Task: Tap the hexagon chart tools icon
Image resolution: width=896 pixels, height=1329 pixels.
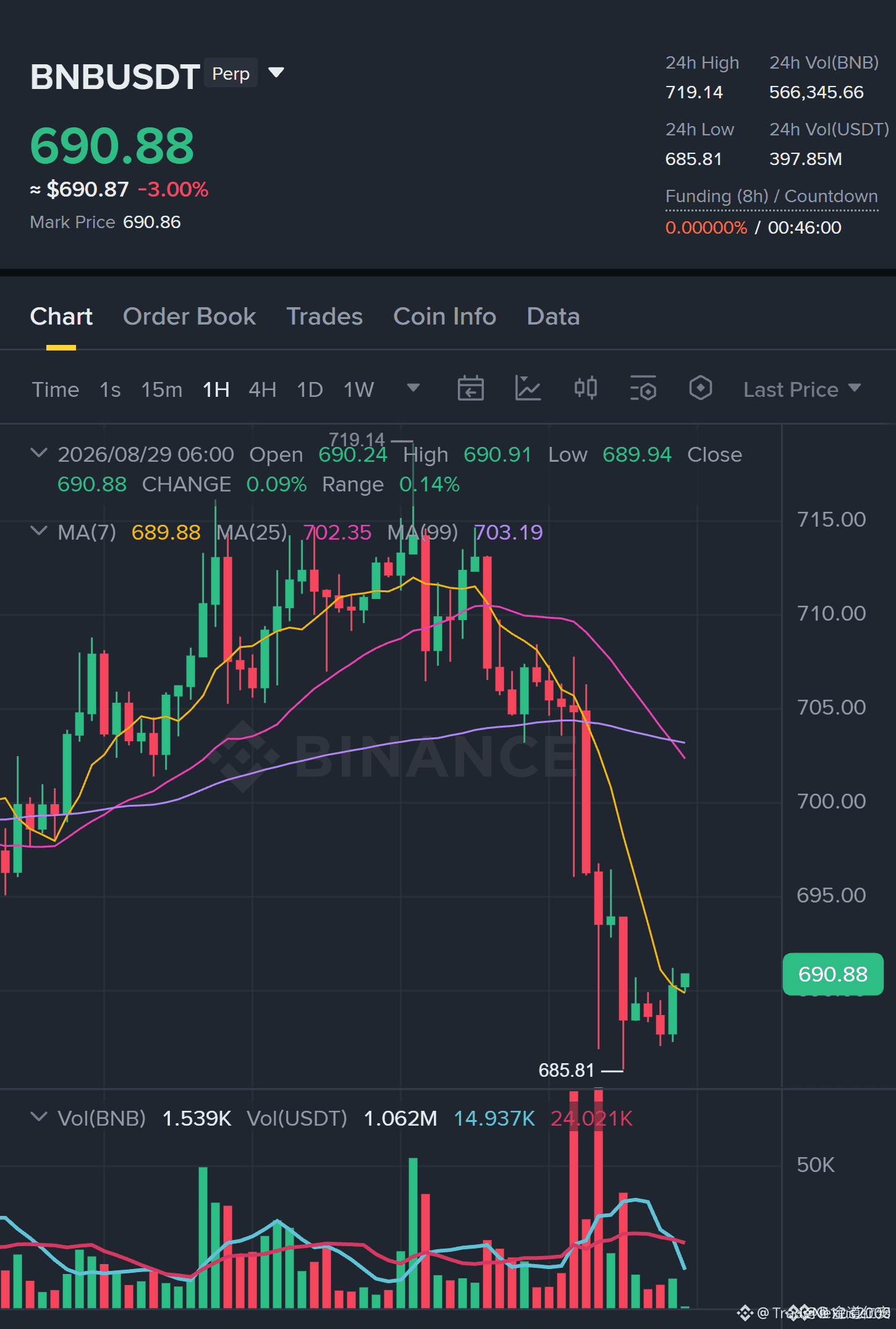Action: [x=700, y=388]
